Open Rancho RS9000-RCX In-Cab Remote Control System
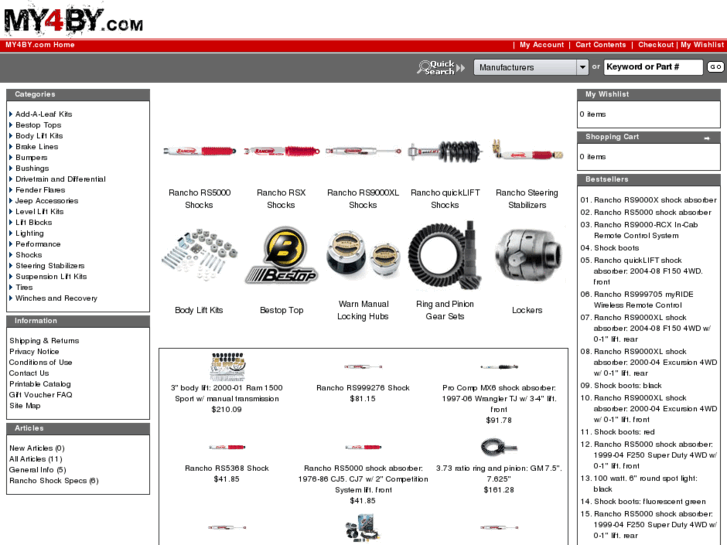This screenshot has width=727, height=545. tap(646, 230)
